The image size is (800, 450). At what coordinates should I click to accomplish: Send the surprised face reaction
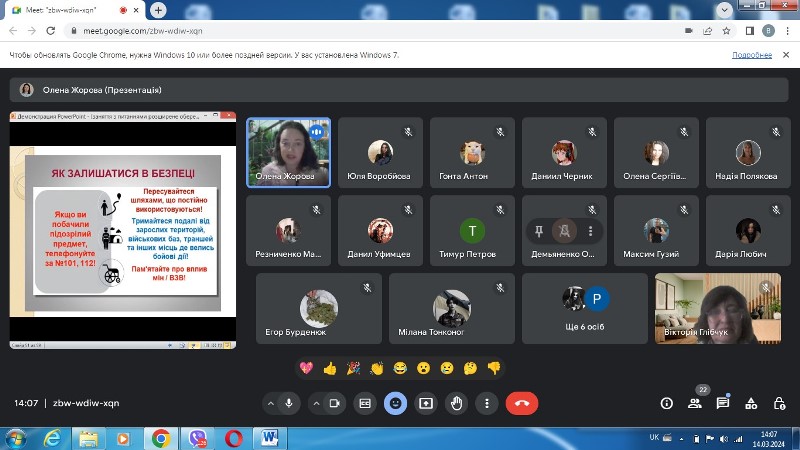423,368
